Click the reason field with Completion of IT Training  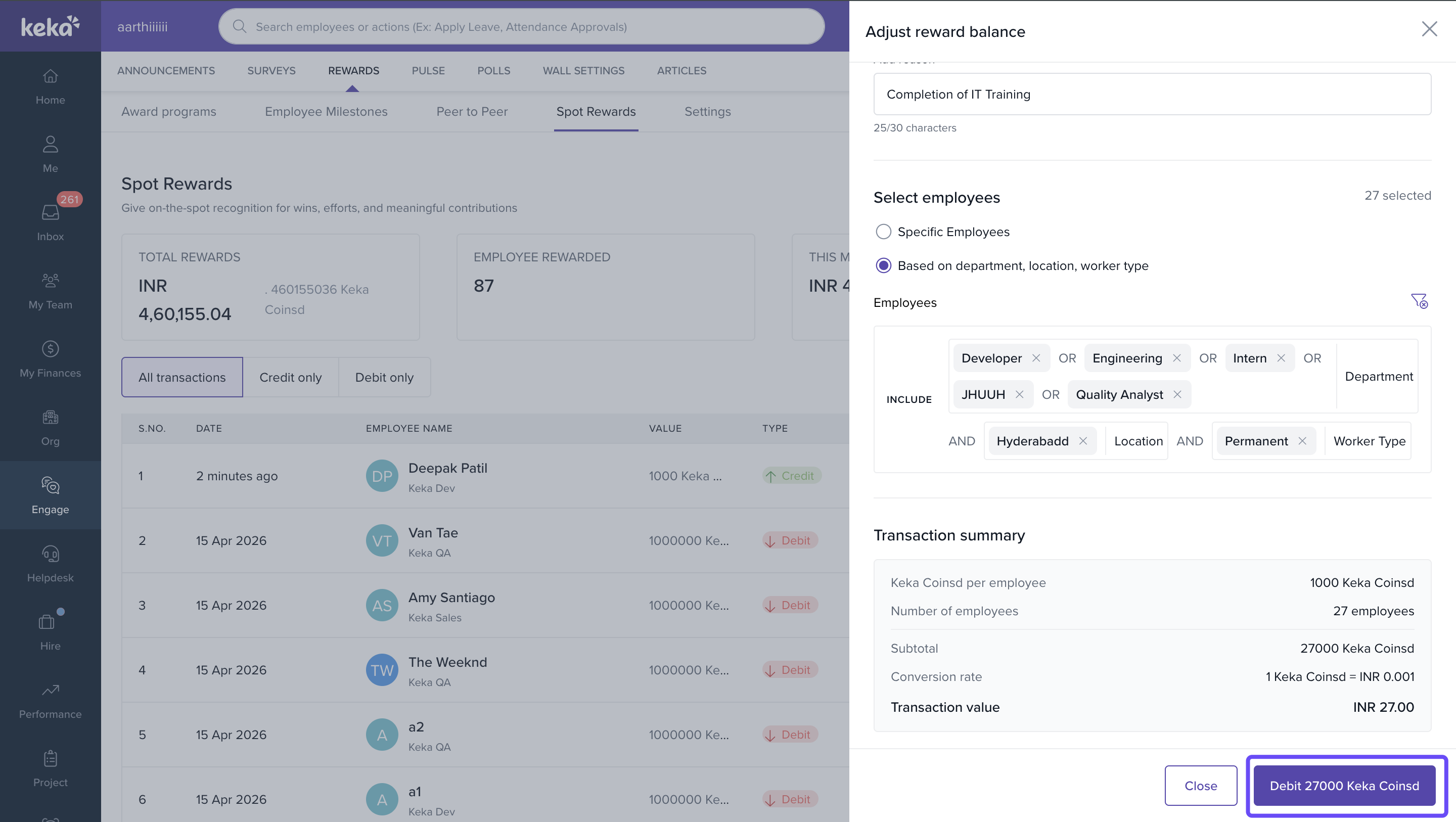[x=1152, y=95]
